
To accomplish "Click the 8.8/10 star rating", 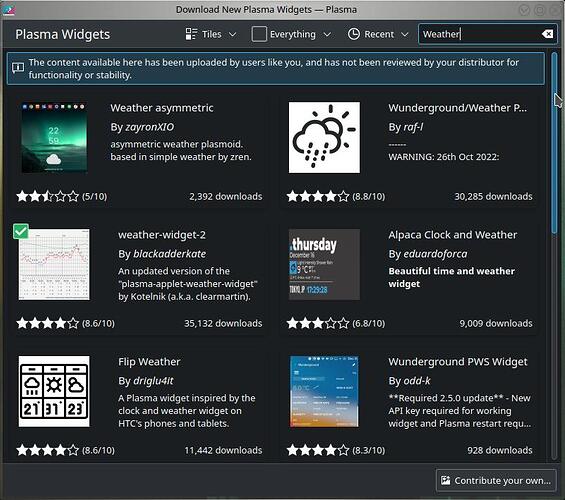I will pyautogui.click(x=318, y=196).
